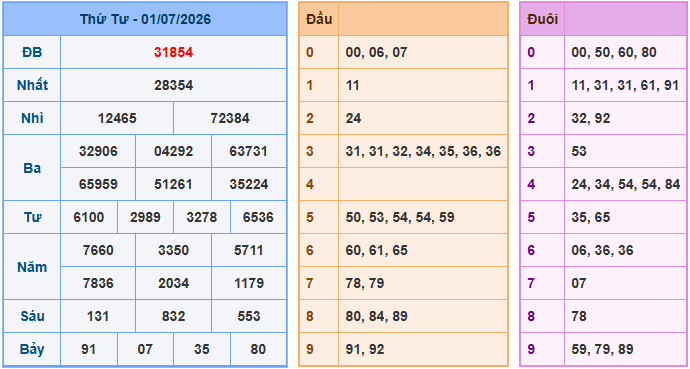Click the Nhất row label
Viewport: 690px width, 369px height.
[32, 85]
